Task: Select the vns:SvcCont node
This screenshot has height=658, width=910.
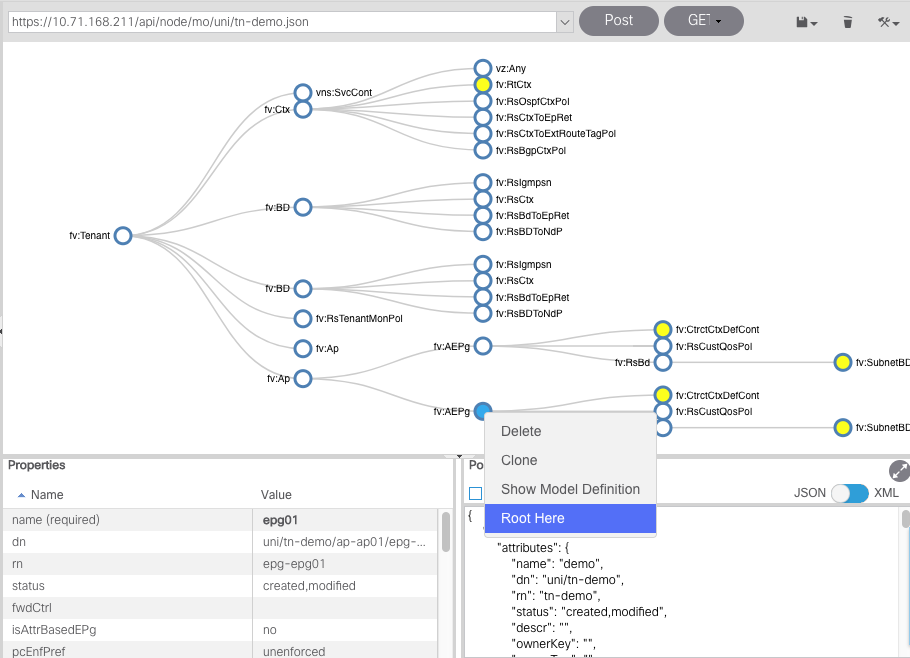Action: (303, 92)
